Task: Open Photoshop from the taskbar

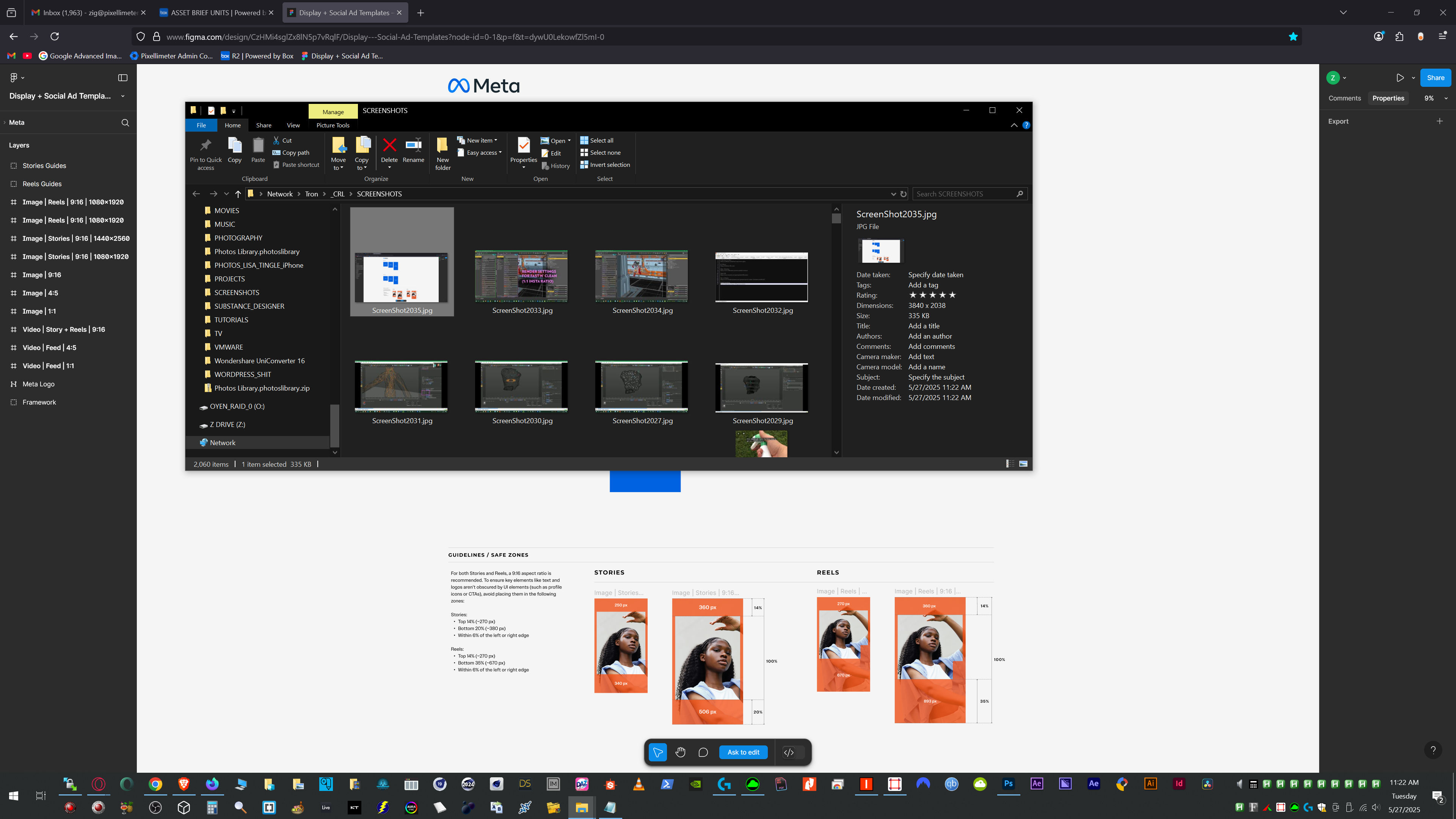Action: pos(1008,784)
